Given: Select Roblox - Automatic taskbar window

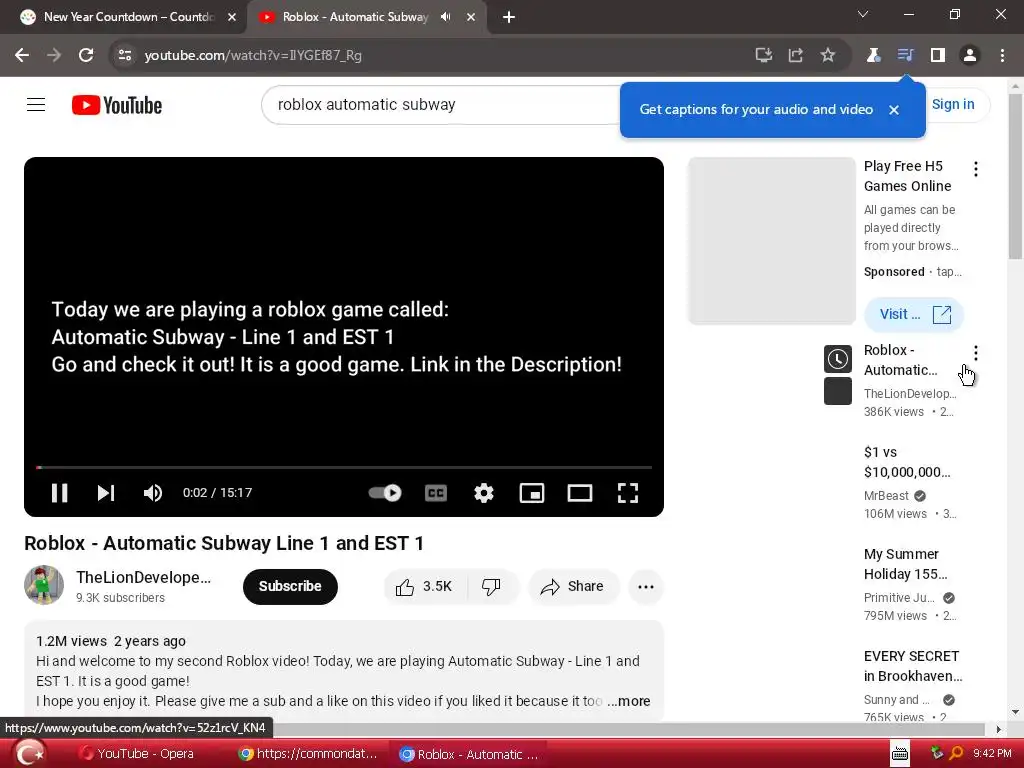Looking at the screenshot, I should tap(470, 754).
